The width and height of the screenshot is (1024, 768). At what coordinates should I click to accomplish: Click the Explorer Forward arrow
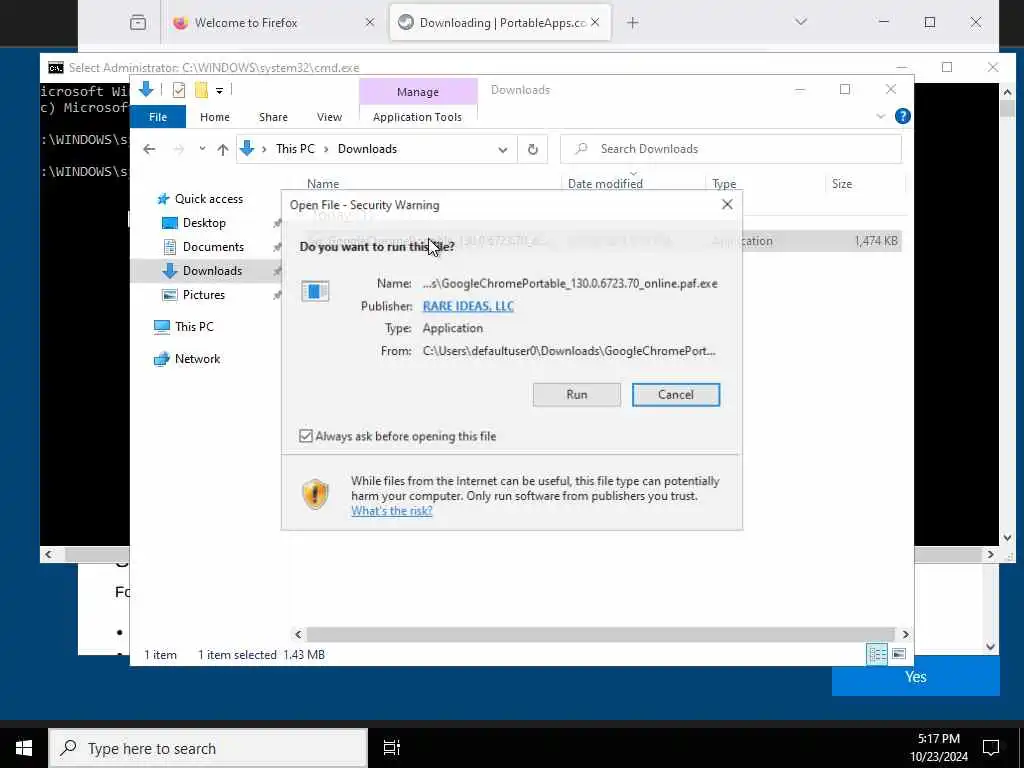(x=178, y=149)
